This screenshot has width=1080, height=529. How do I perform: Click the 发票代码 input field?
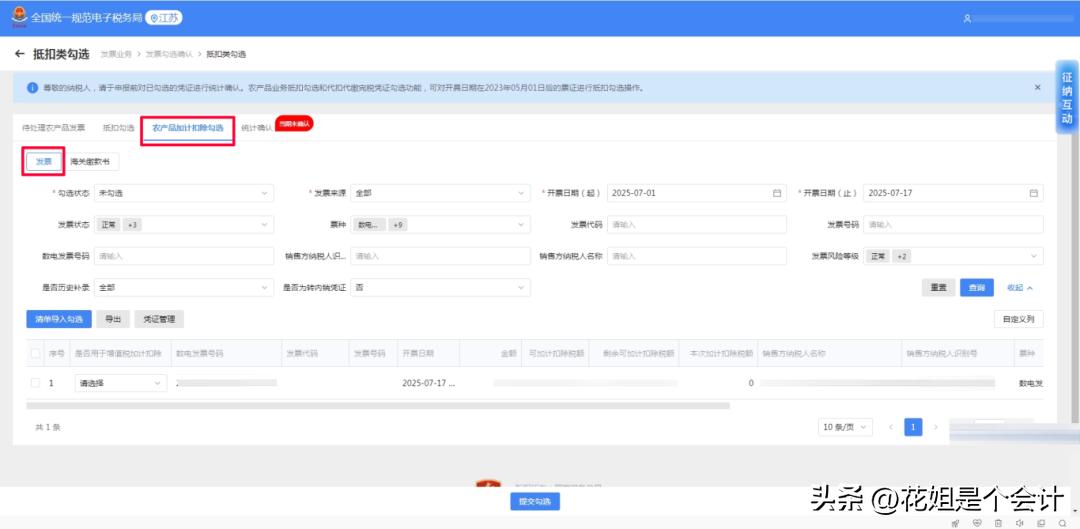pyautogui.click(x=696, y=225)
